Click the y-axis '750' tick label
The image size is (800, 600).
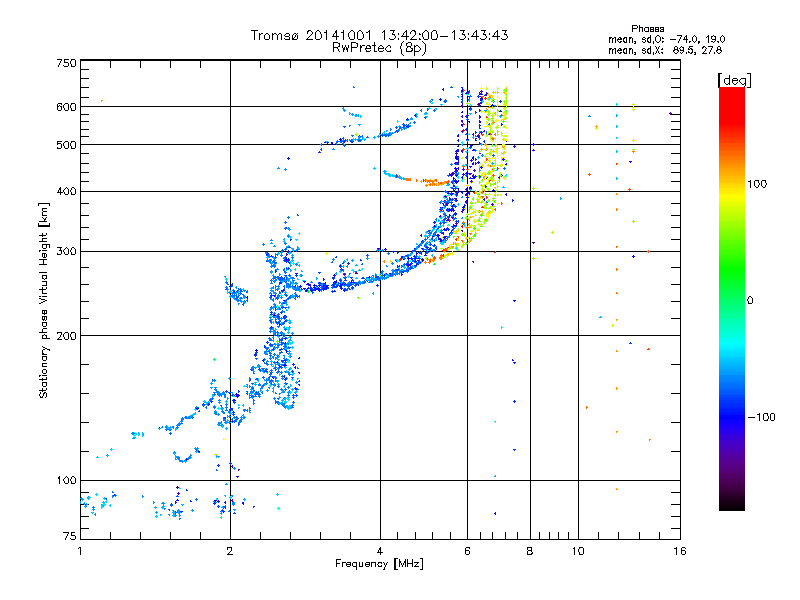[66, 63]
